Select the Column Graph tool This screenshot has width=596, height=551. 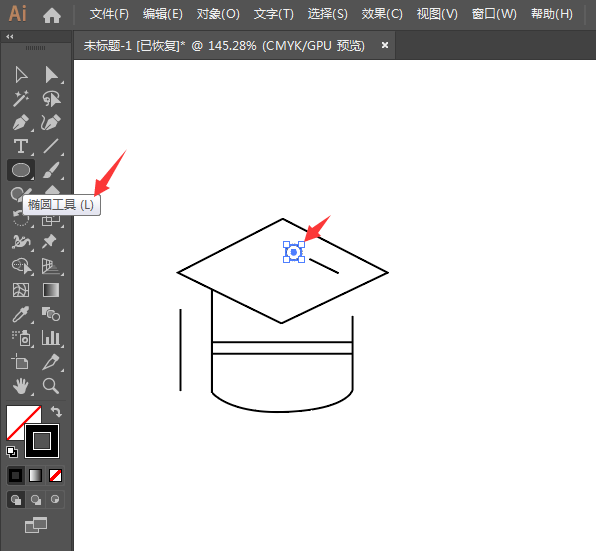[51, 338]
